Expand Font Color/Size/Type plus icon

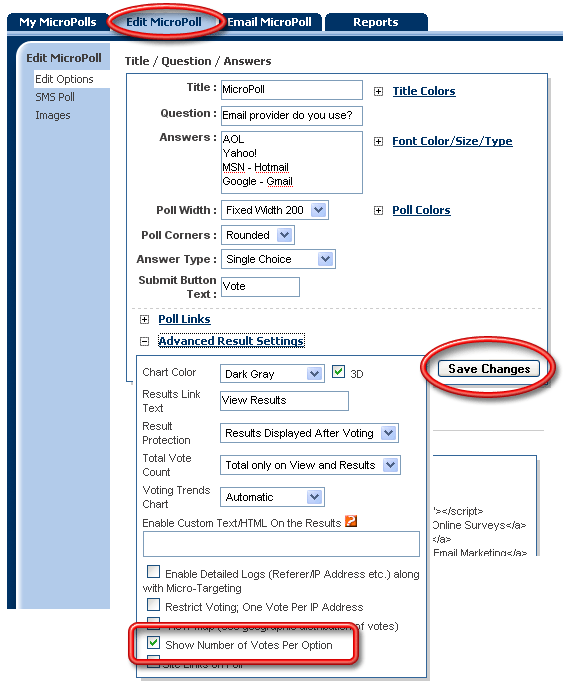(378, 141)
